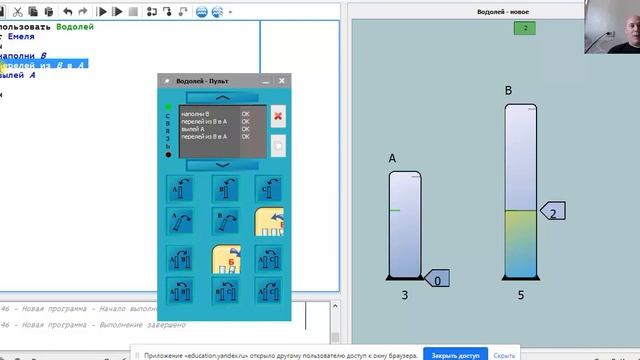This screenshot has height=360, width=640.
Task: Toggle the green connection indicator light
Action: pos(168,107)
